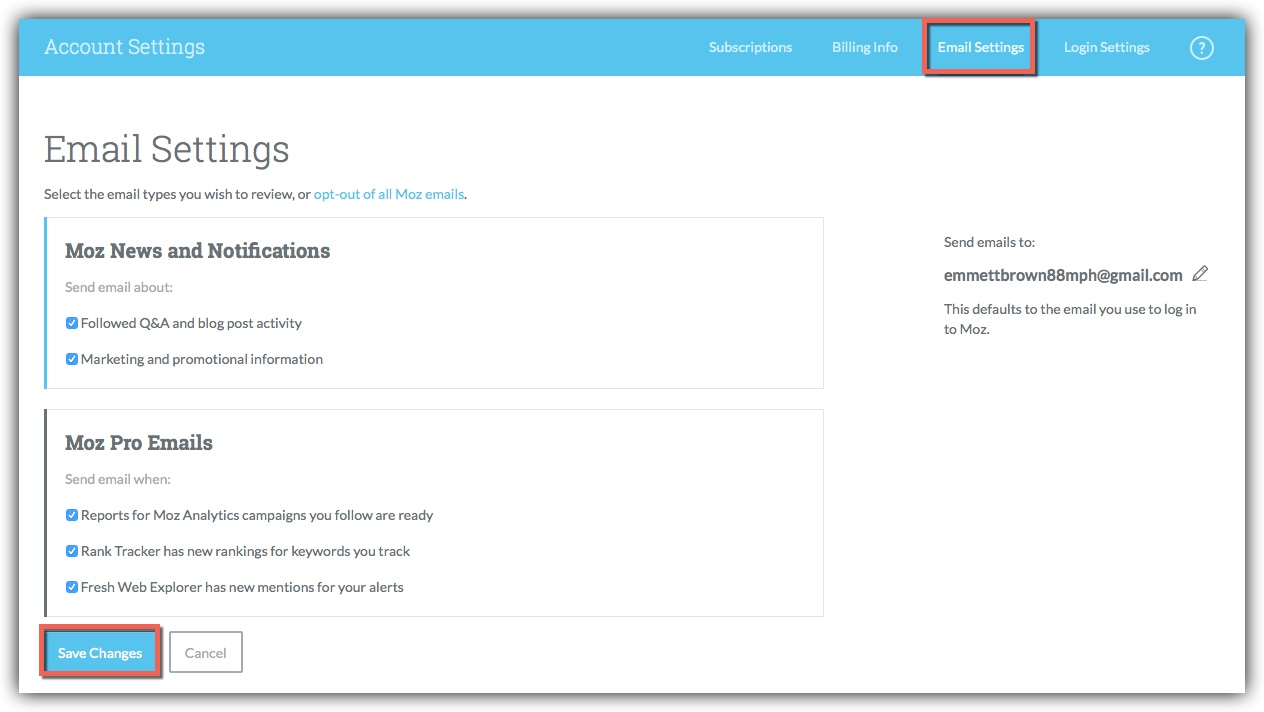Click the Email Settings page heading

point(167,149)
